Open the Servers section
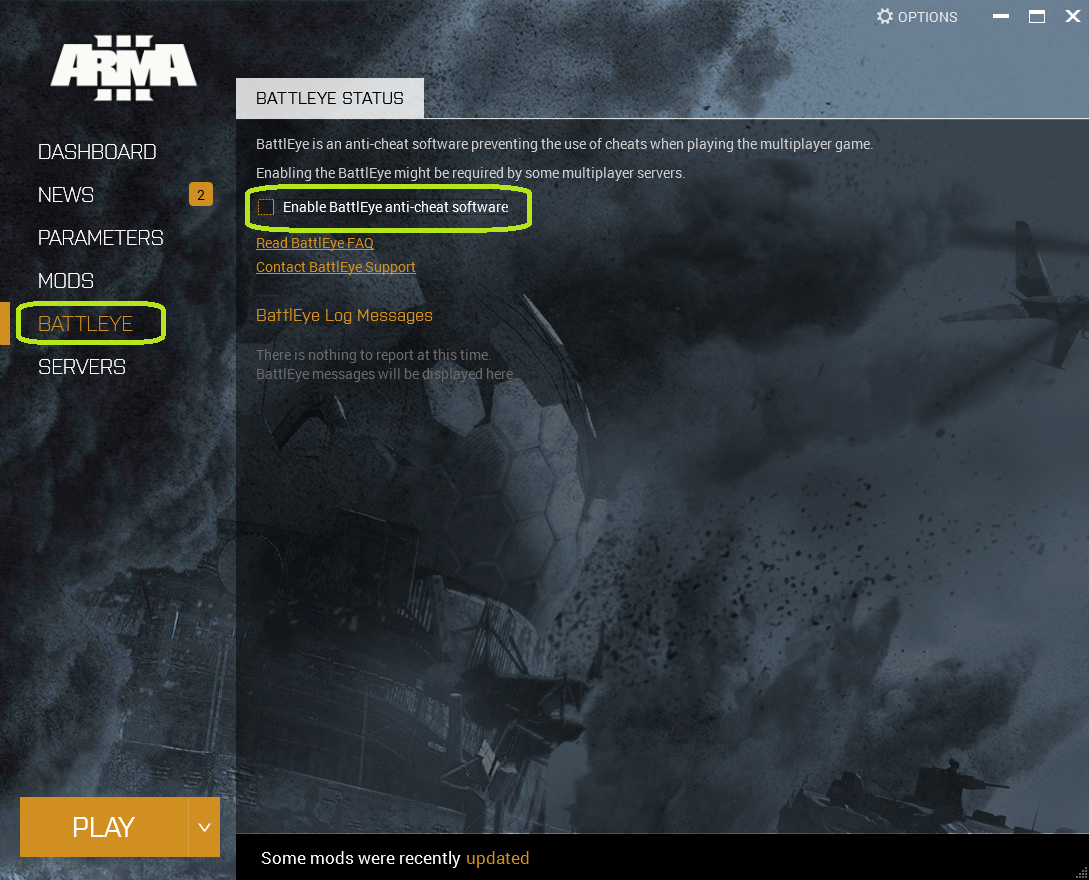The height and width of the screenshot is (880, 1089). coord(82,367)
